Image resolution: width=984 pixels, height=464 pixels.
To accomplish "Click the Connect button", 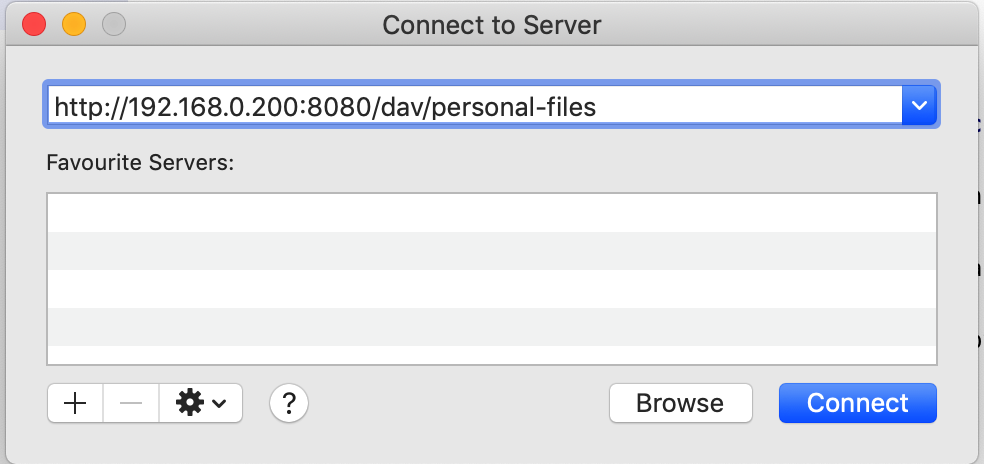I will (858, 403).
